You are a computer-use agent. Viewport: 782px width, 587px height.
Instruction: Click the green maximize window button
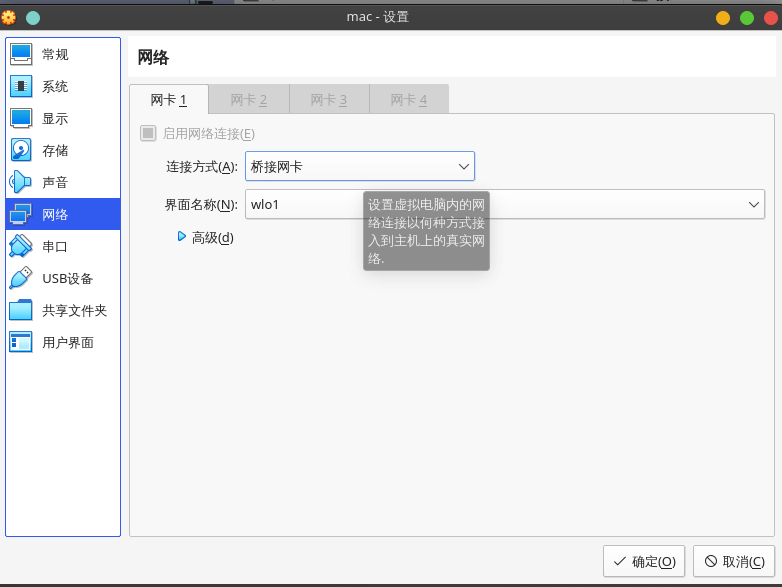click(747, 18)
